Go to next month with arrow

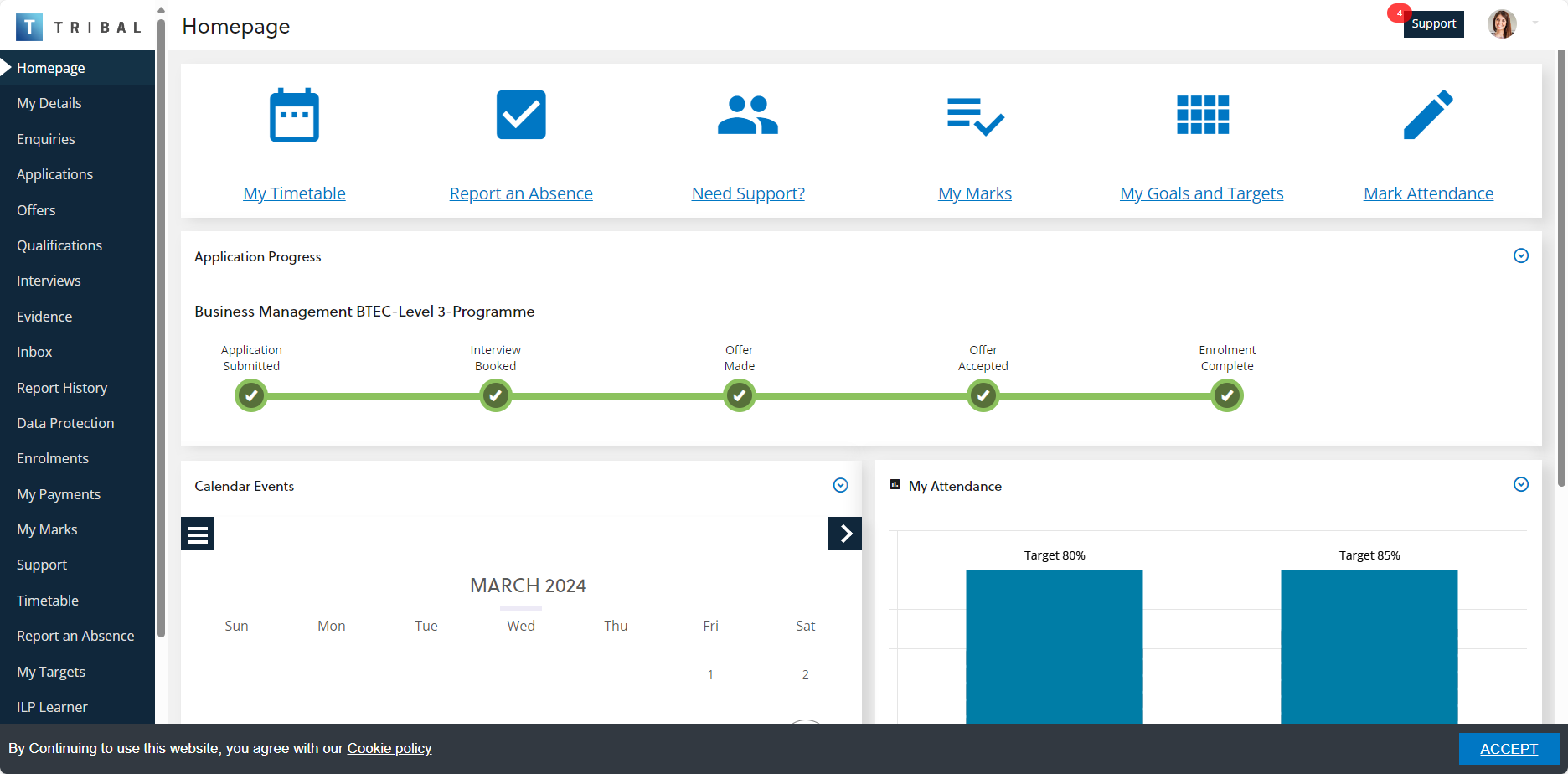coord(845,534)
